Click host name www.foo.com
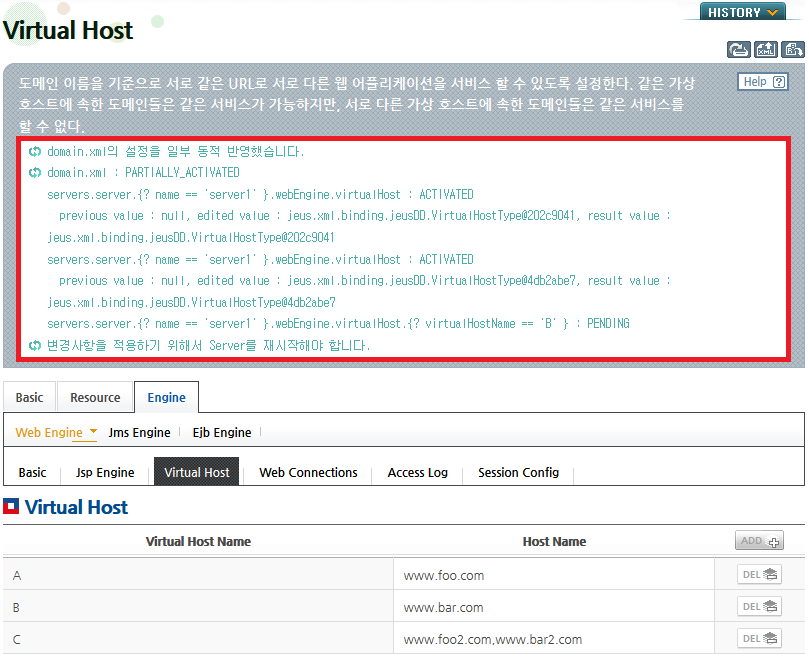 pos(444,575)
